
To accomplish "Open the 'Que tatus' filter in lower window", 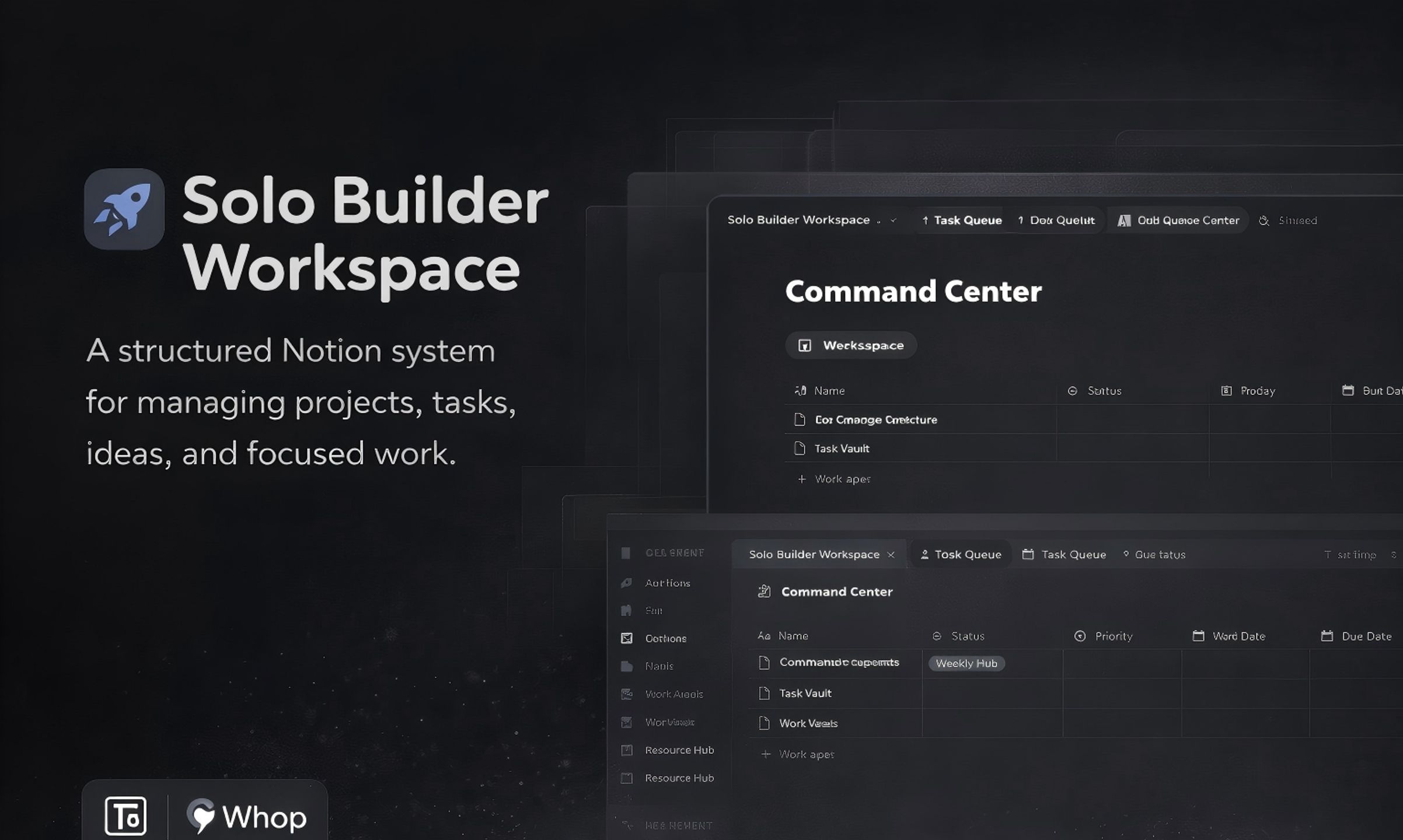I will [x=1154, y=555].
